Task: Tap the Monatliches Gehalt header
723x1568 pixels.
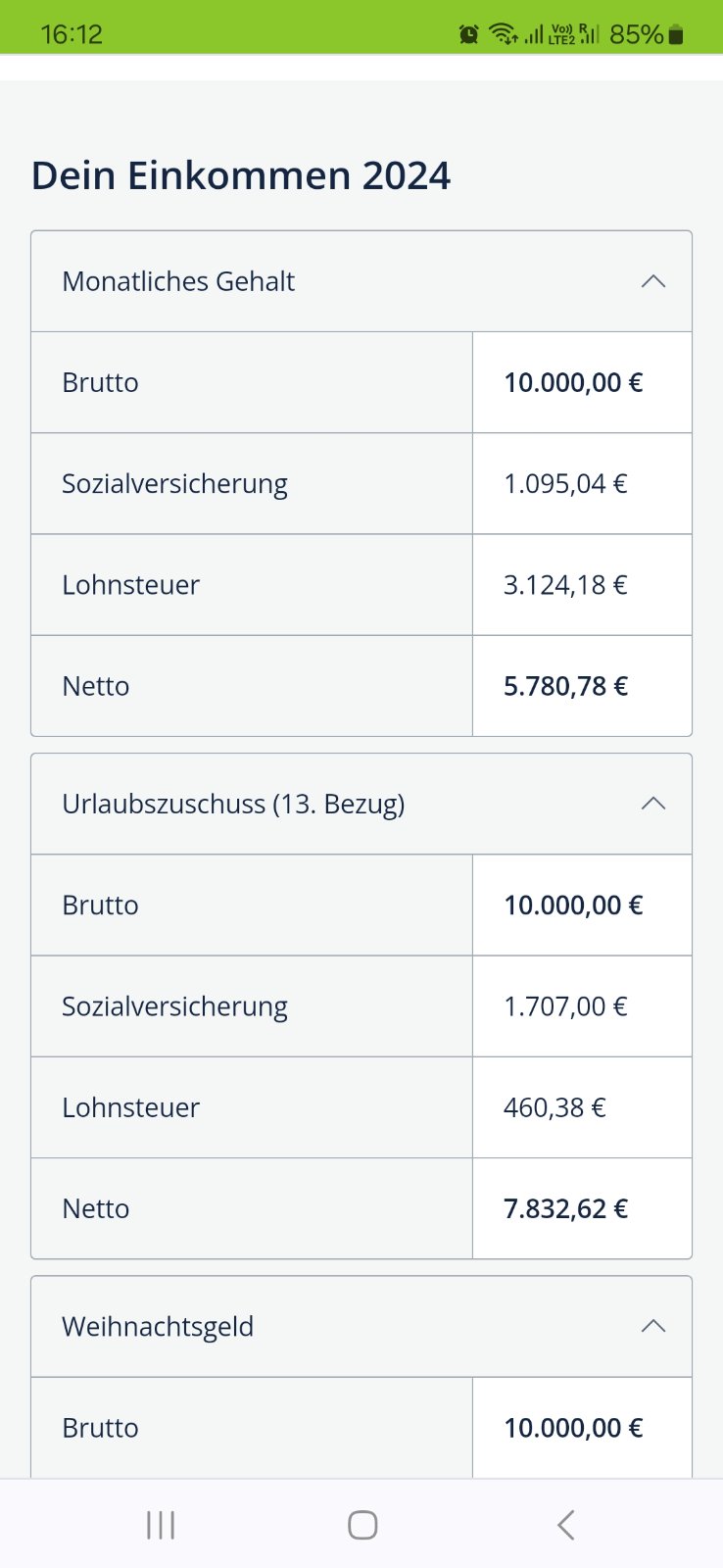Action: (x=178, y=281)
